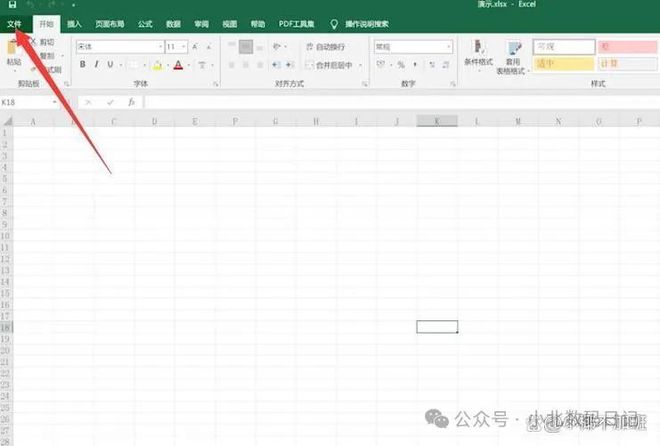Image resolution: width=660 pixels, height=446 pixels.
Task: Switch to the 公式 (Formulas) tab
Action: tap(145, 24)
